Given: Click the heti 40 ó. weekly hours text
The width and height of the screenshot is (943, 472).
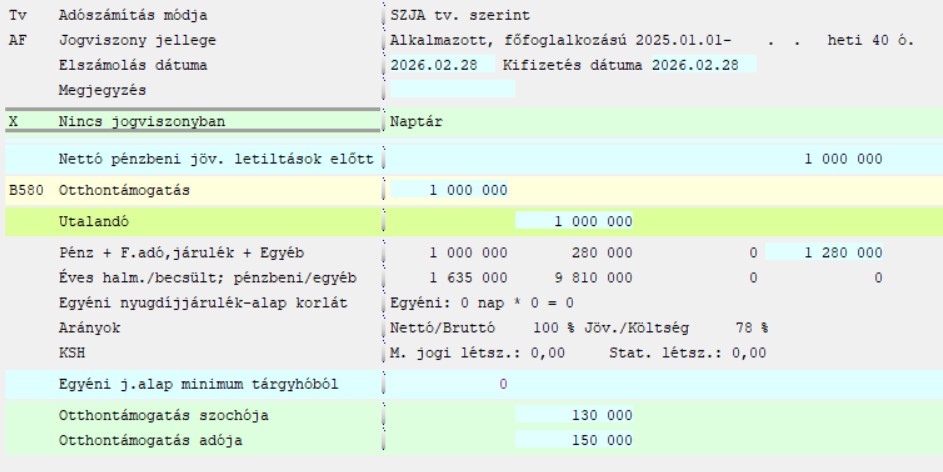Looking at the screenshot, I should 870,41.
